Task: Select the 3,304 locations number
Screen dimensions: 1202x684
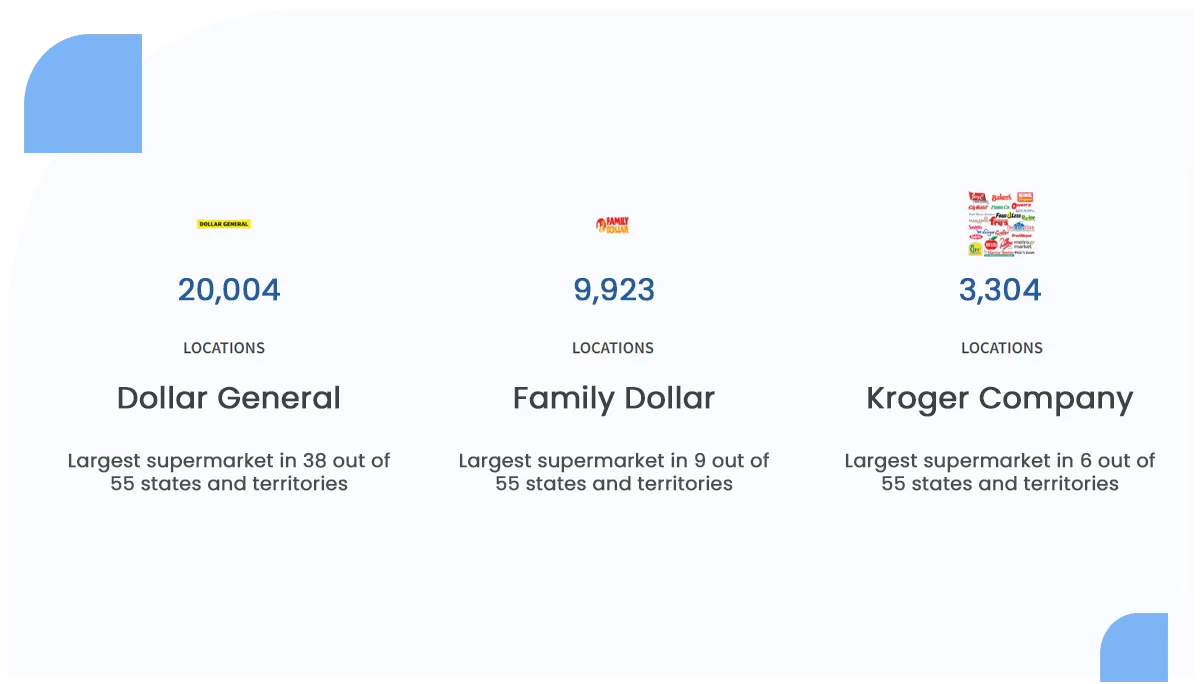Action: (1000, 290)
